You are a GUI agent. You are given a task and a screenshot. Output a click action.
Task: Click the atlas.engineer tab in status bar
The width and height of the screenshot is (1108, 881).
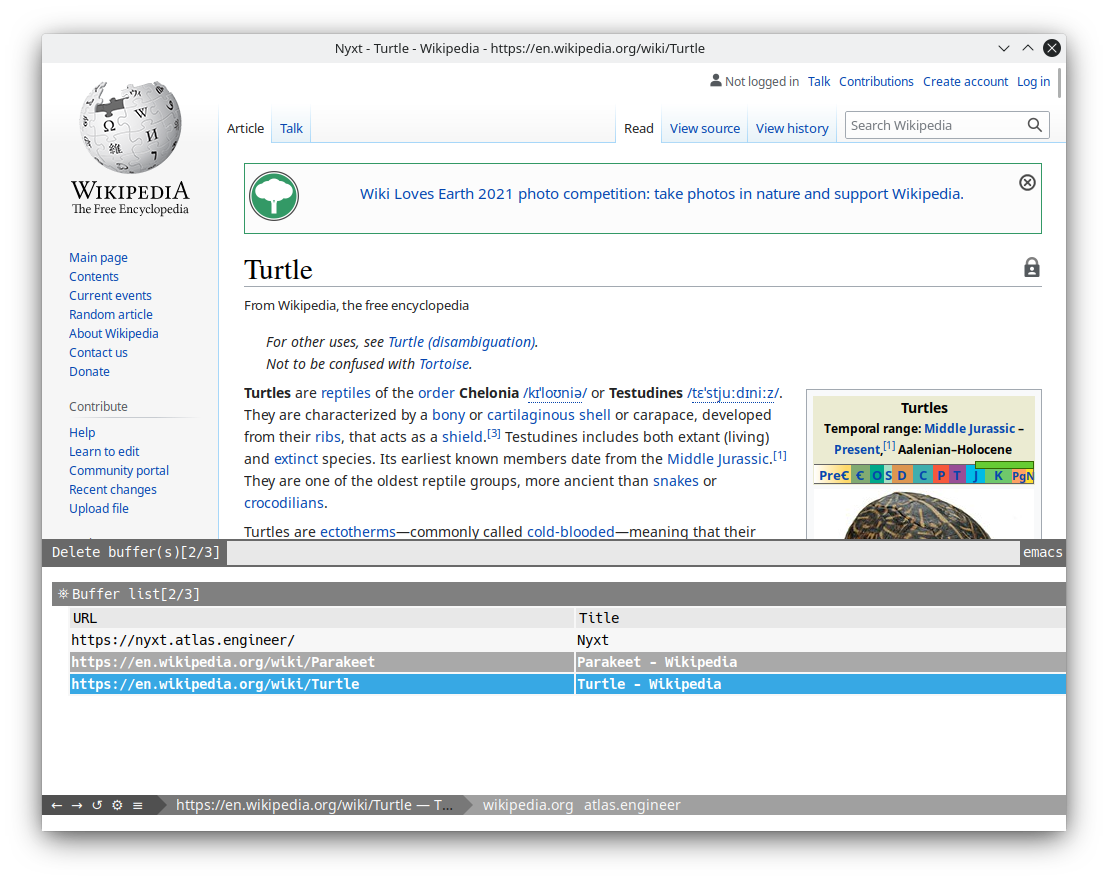pos(632,805)
